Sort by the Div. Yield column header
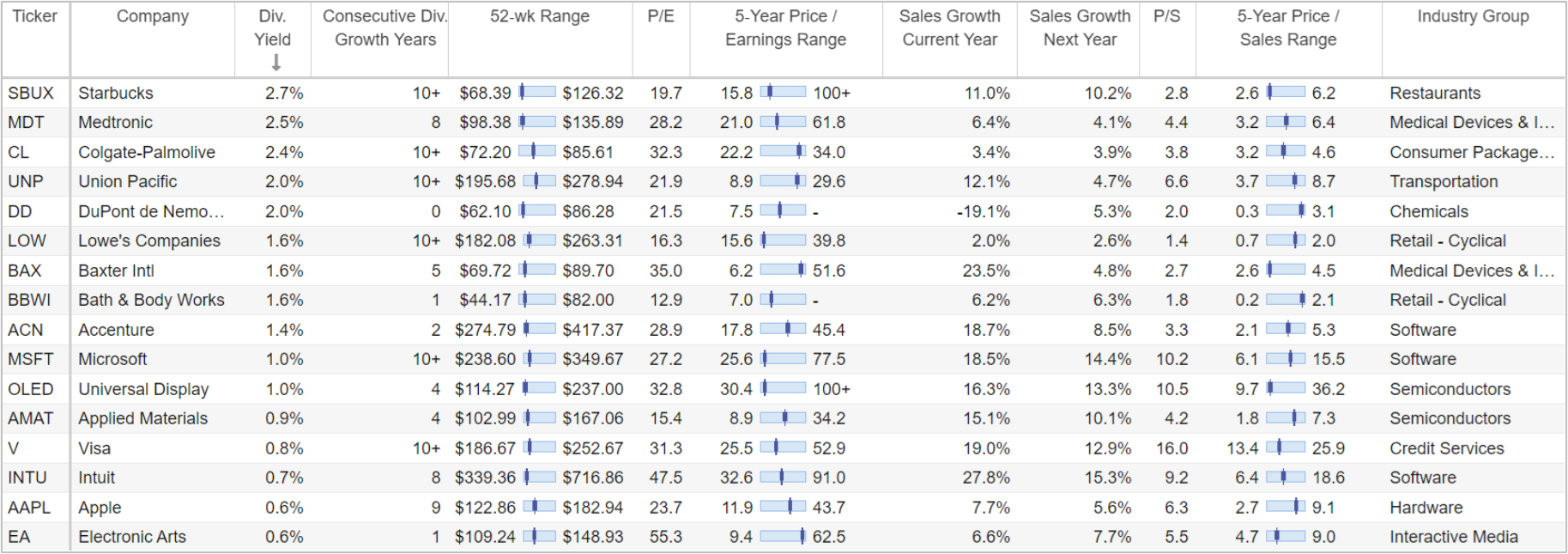The width and height of the screenshot is (1568, 554). click(272, 27)
